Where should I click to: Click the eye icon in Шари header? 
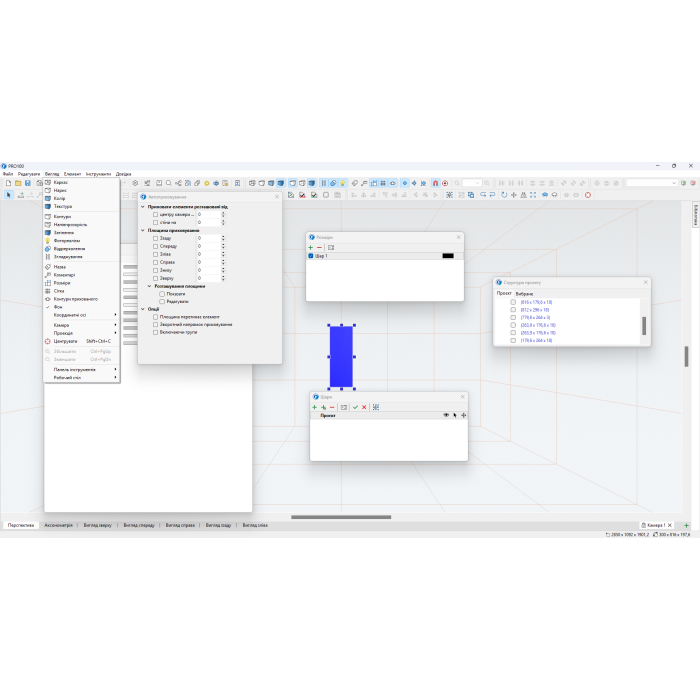point(446,415)
